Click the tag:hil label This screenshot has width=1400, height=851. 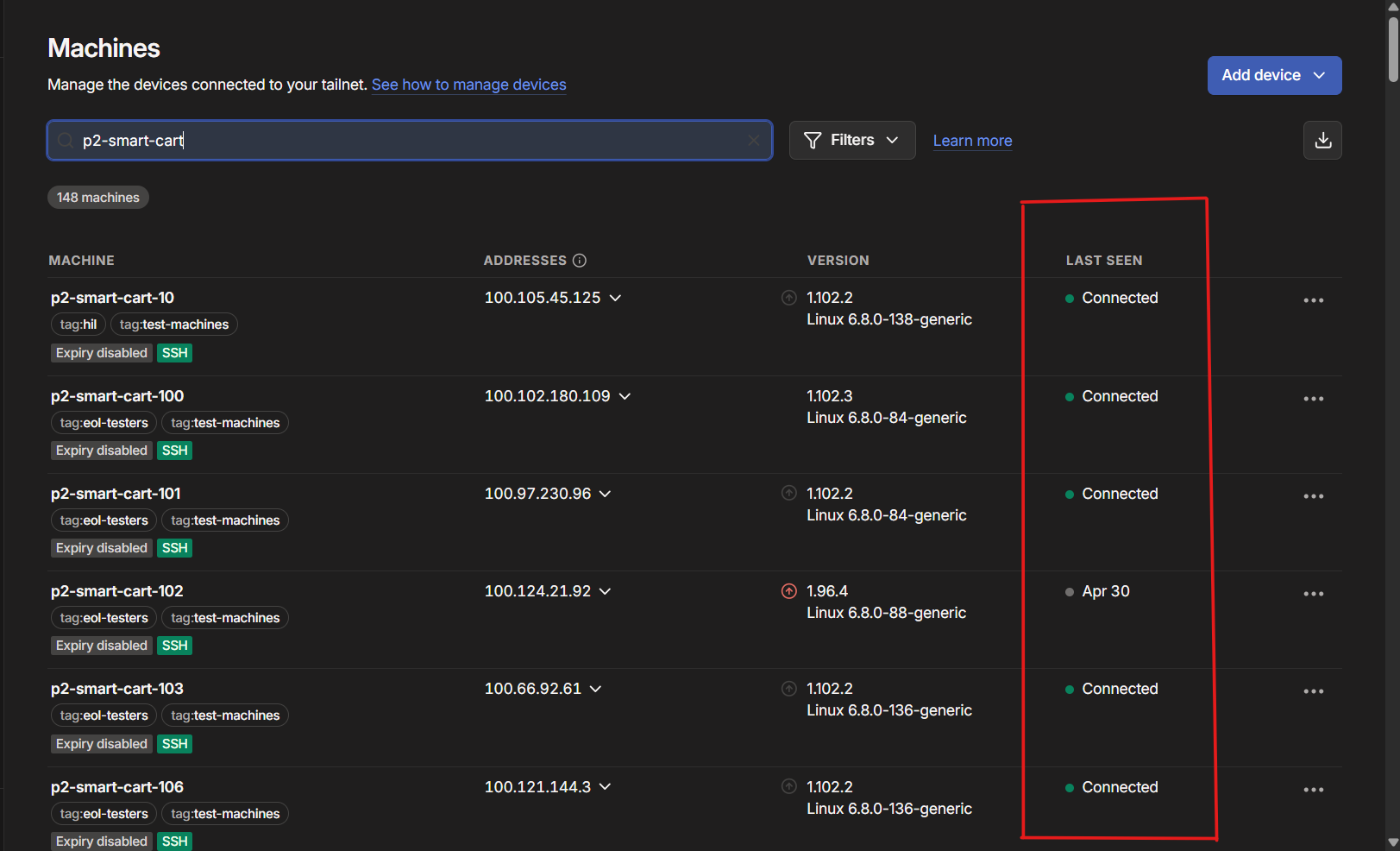click(x=78, y=325)
